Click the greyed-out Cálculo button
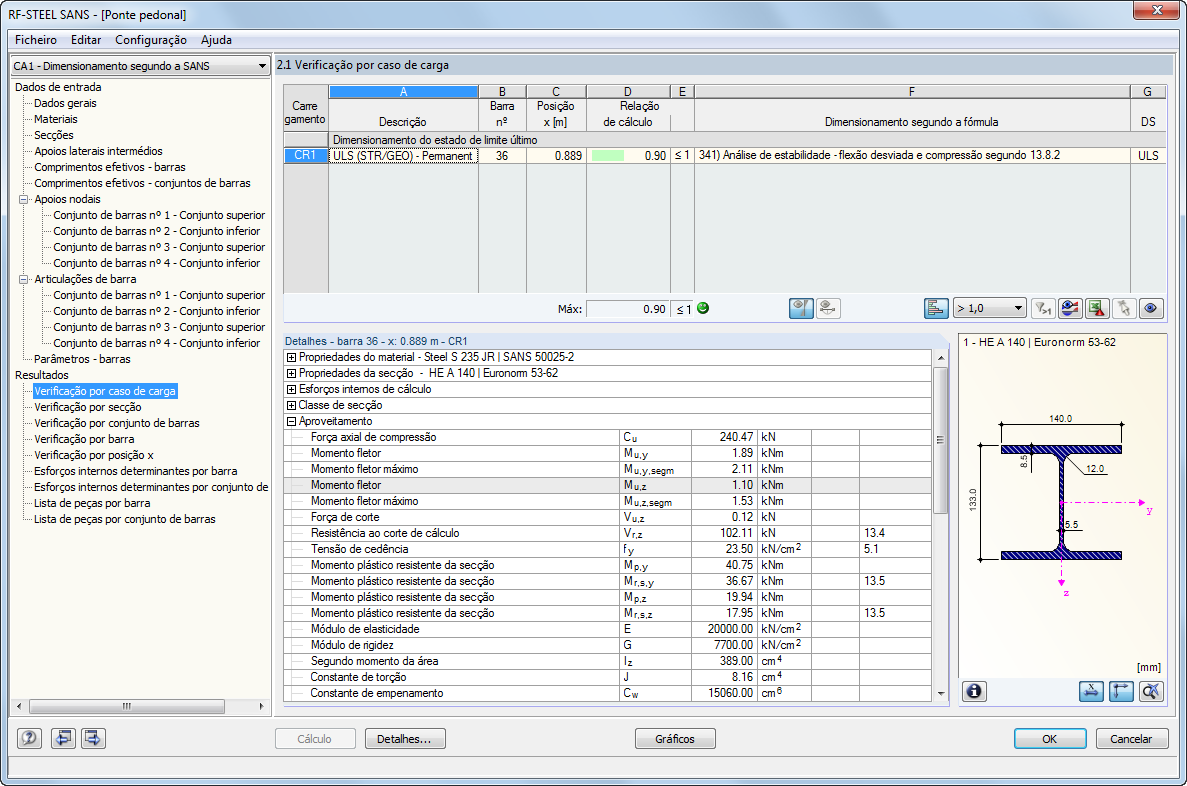The width and height of the screenshot is (1187, 786). tap(314, 739)
